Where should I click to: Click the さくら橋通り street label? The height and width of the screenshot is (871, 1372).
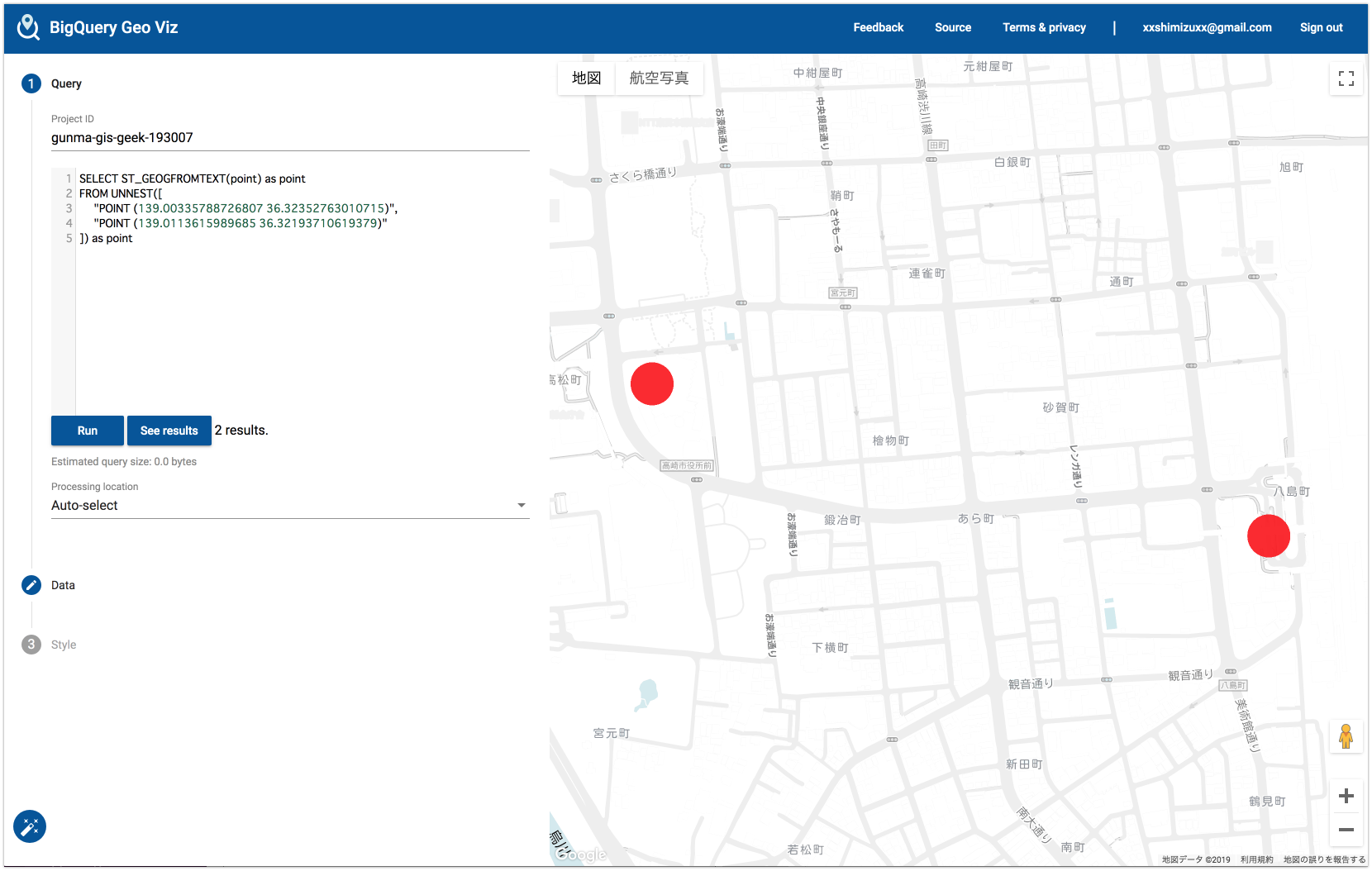click(x=643, y=174)
